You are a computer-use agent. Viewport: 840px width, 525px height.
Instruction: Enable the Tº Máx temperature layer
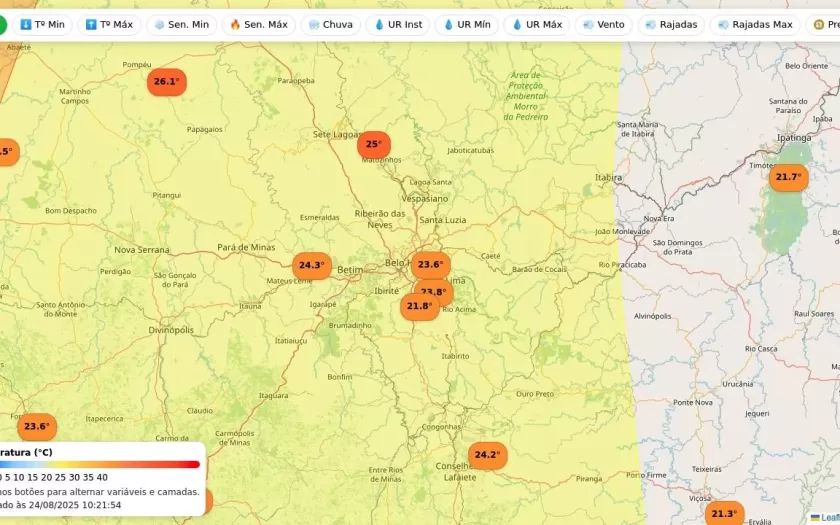110,24
